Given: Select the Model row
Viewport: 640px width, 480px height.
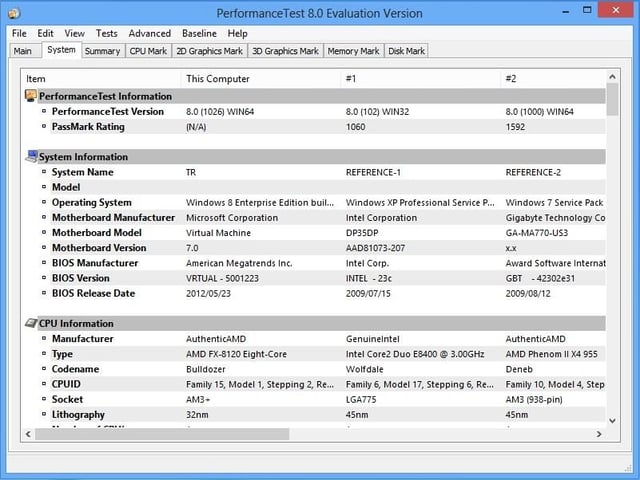Looking at the screenshot, I should click(314, 187).
